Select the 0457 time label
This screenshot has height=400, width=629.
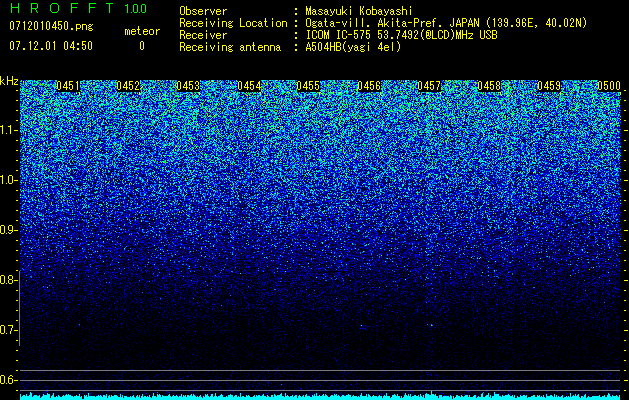(x=429, y=86)
